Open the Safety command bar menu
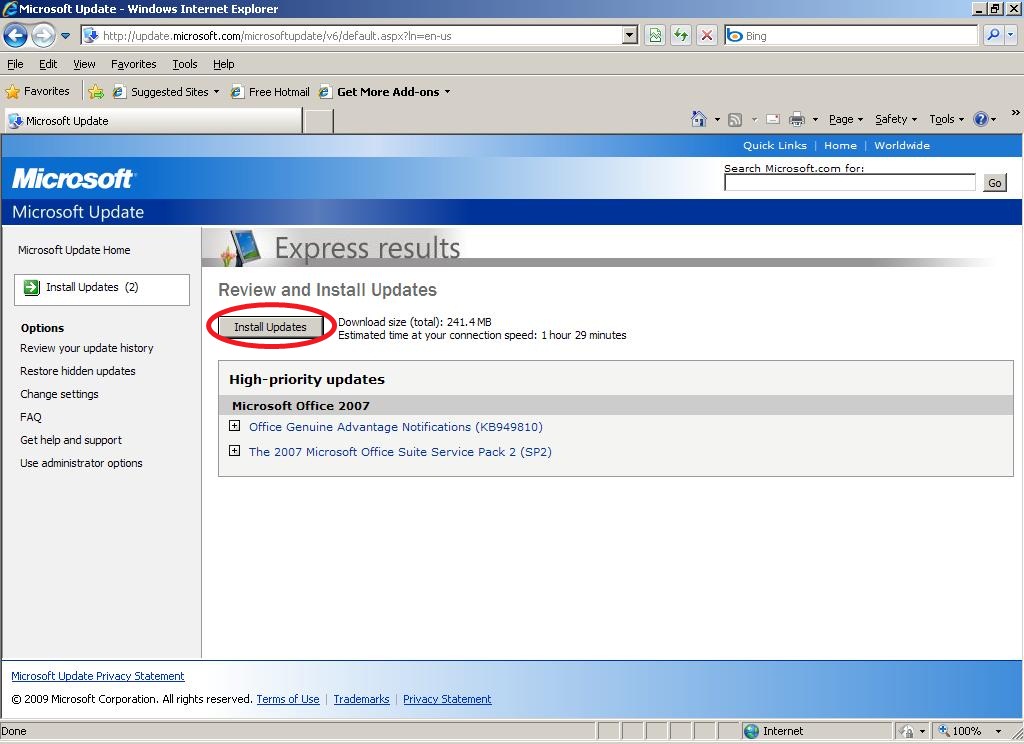Screen dimensions: 1024x744 896,119
